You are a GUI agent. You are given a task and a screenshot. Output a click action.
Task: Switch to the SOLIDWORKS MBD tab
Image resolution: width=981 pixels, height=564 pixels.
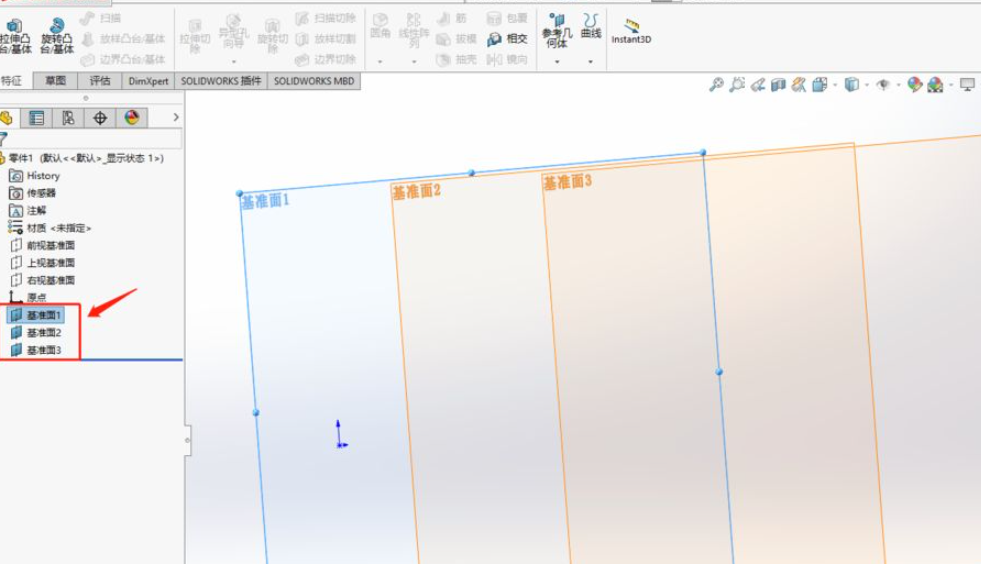pyautogui.click(x=314, y=81)
